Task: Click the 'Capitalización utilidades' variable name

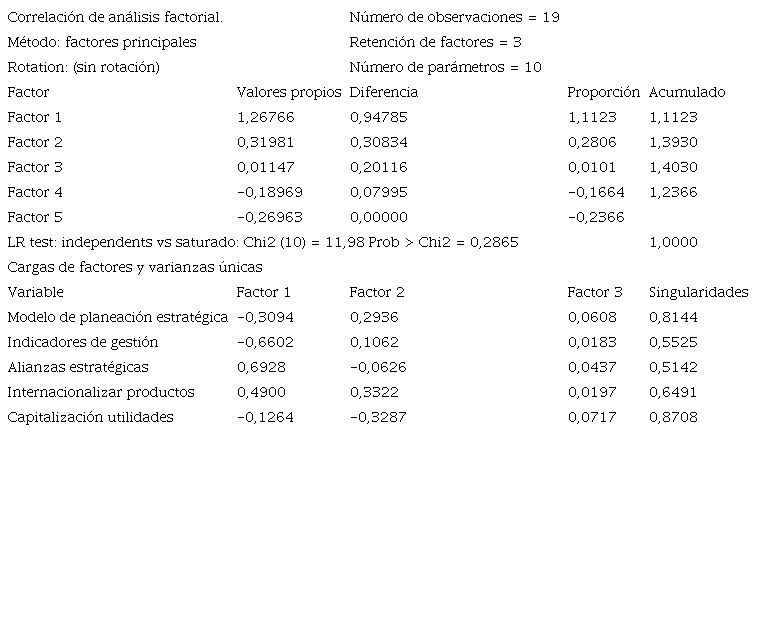Action: [90, 418]
